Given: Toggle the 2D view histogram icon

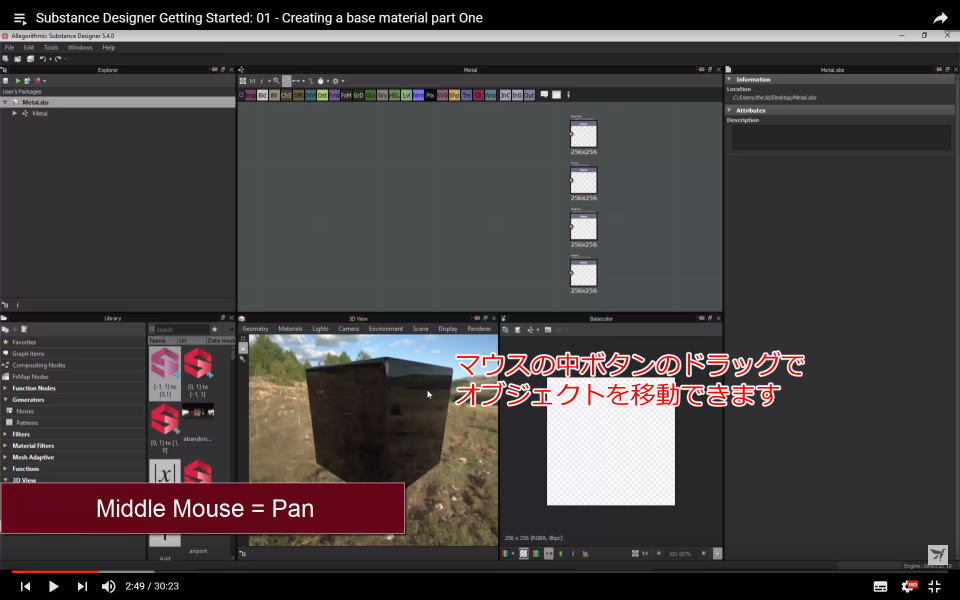Looking at the screenshot, I should tap(586, 553).
